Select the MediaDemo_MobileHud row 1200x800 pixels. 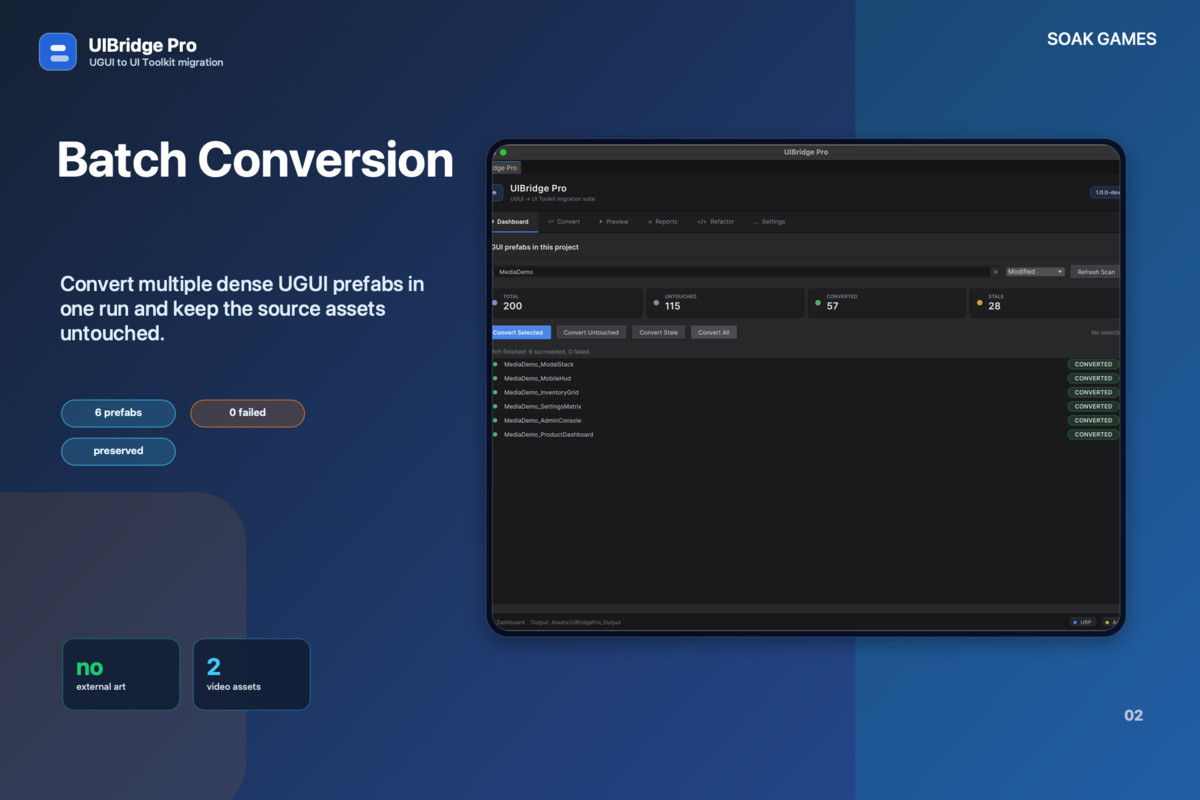tap(805, 378)
